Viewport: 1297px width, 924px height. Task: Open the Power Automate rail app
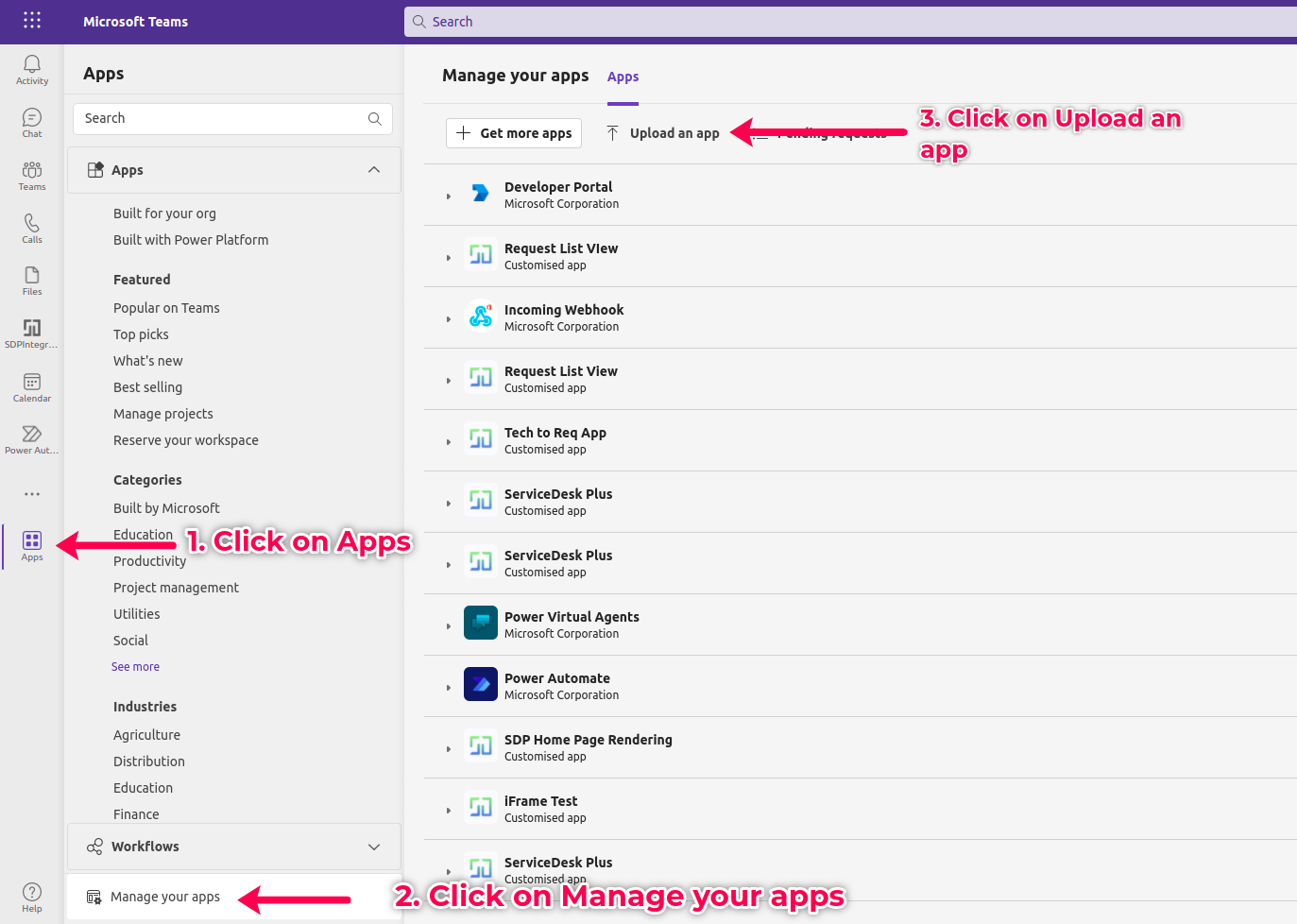coord(32,439)
